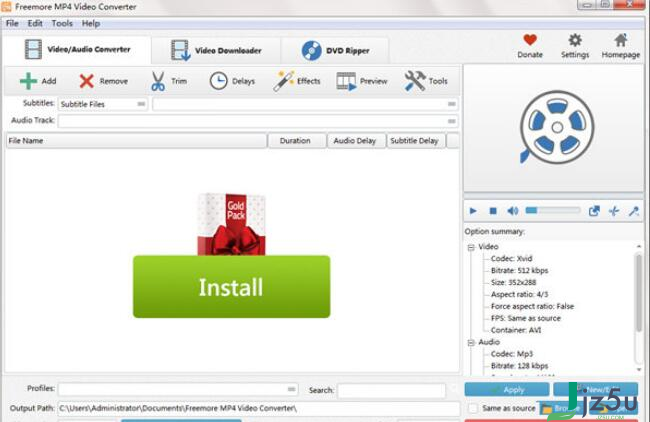This screenshot has height=422, width=650.
Task: Open the Tools wrench and hammer icon
Action: (415, 81)
